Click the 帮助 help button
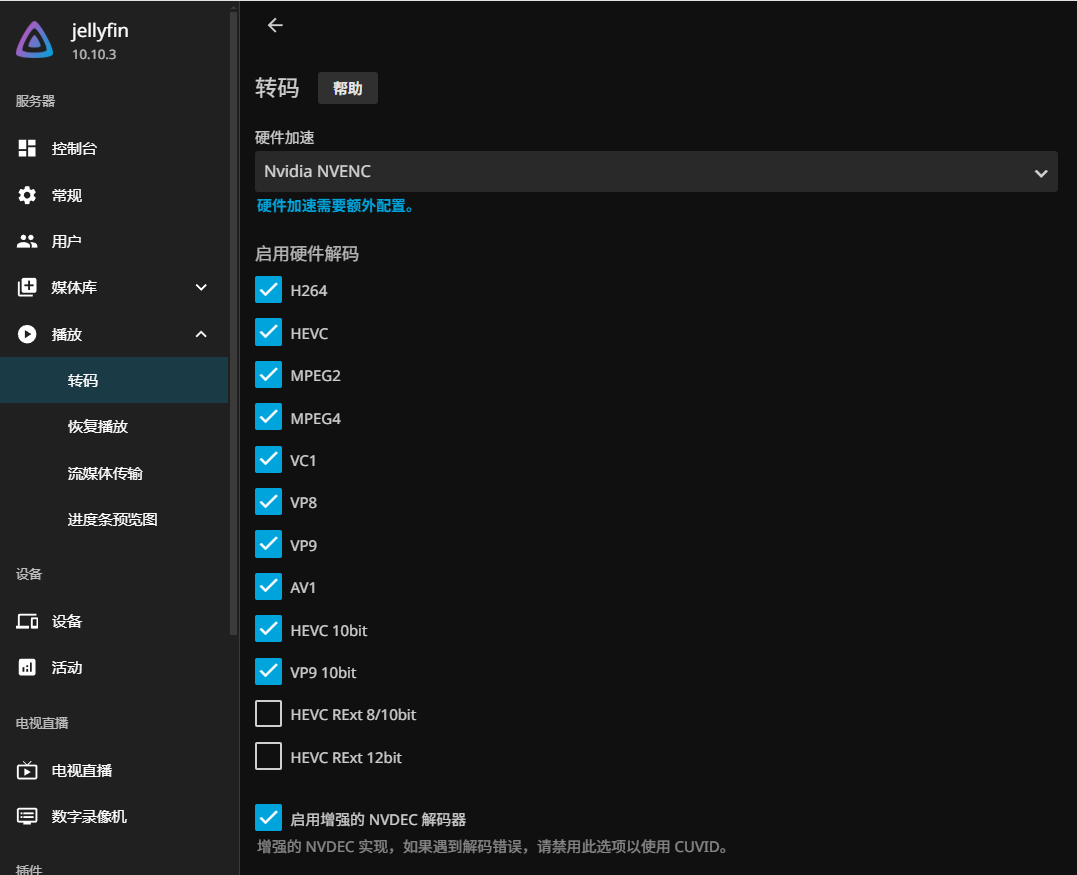1077x875 pixels. (x=348, y=89)
